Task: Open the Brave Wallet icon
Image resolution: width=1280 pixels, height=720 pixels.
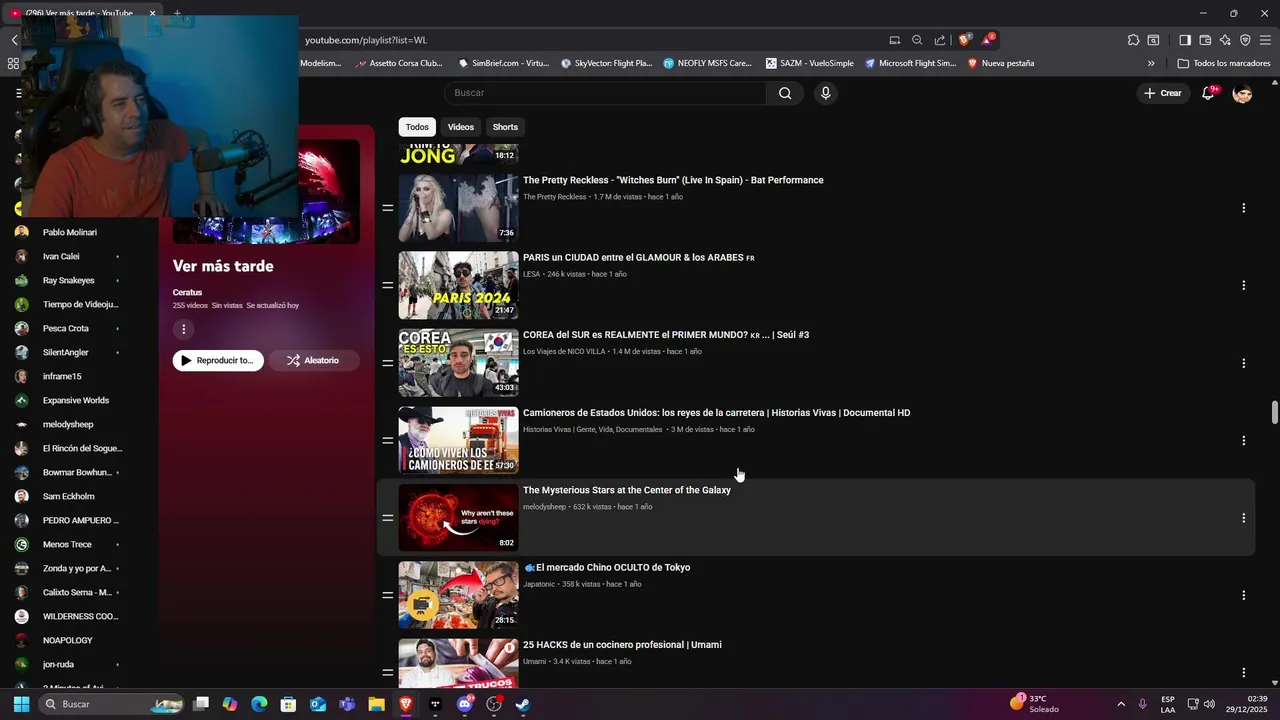Action: 1205,40
